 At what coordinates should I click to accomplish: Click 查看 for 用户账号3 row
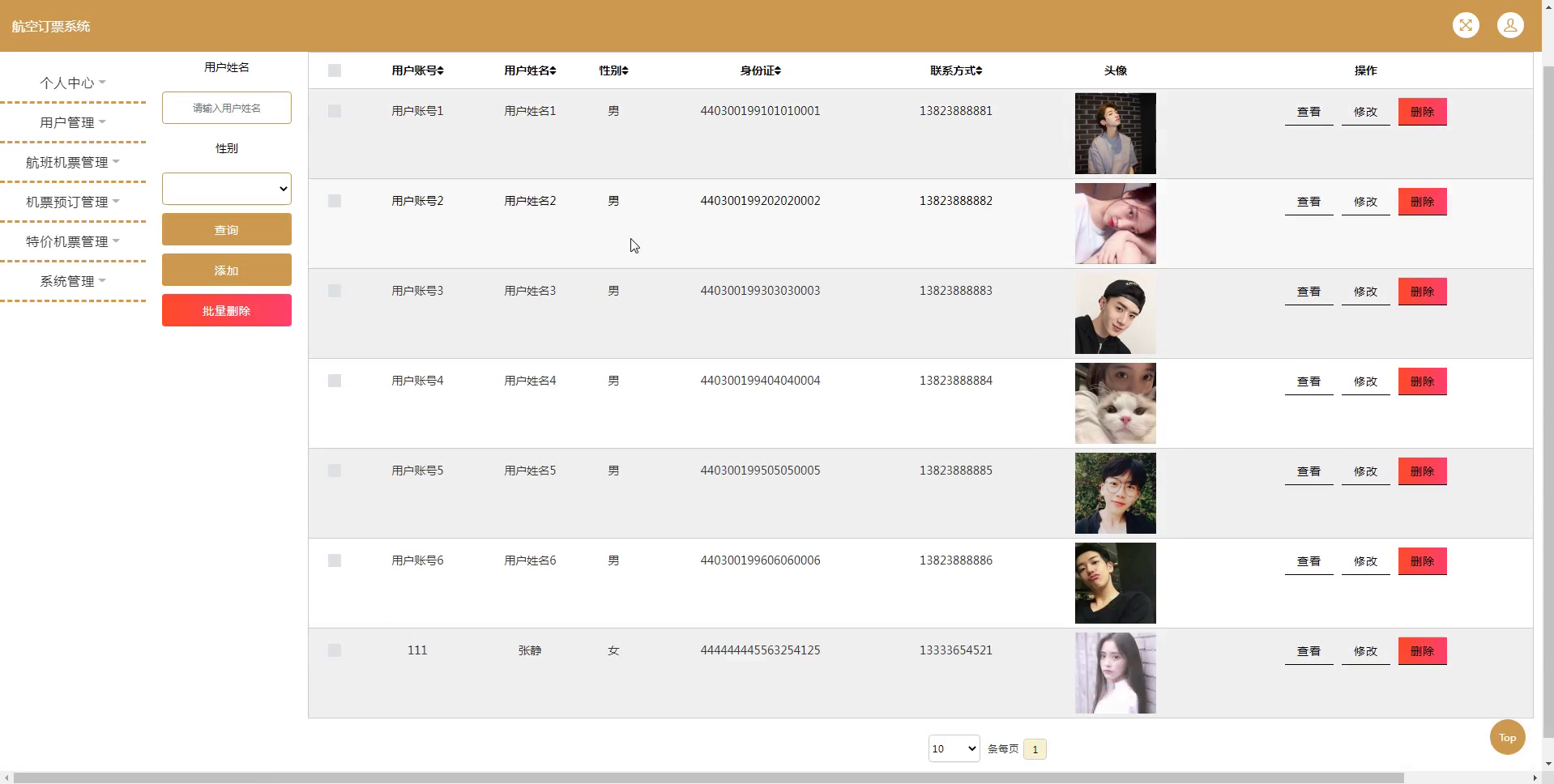pyautogui.click(x=1309, y=292)
